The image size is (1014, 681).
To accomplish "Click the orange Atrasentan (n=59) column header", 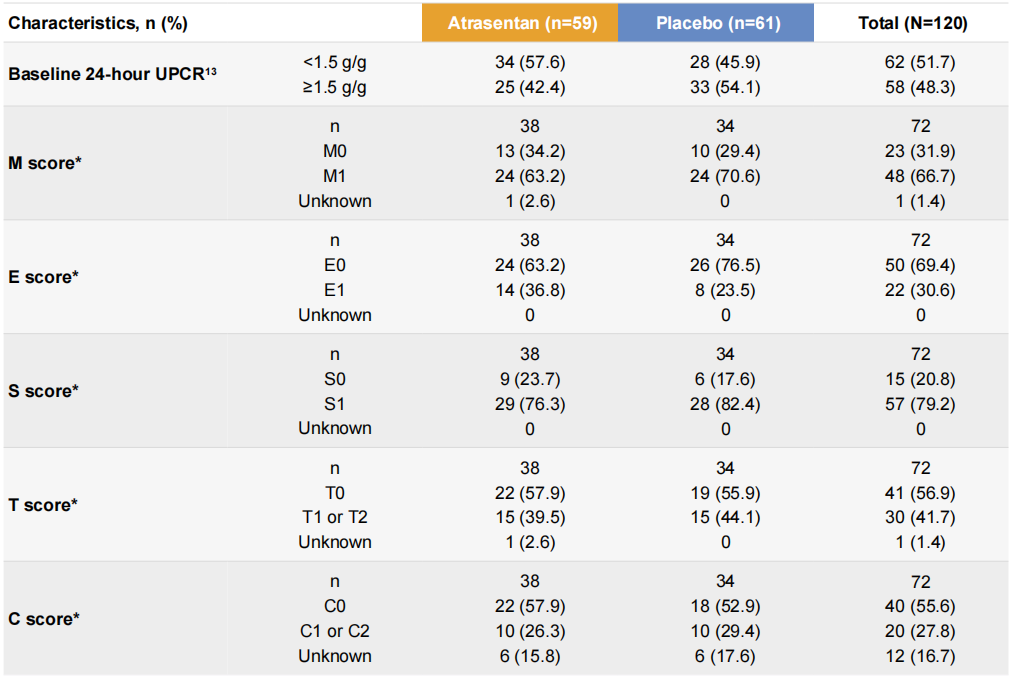I will pyautogui.click(x=520, y=23).
